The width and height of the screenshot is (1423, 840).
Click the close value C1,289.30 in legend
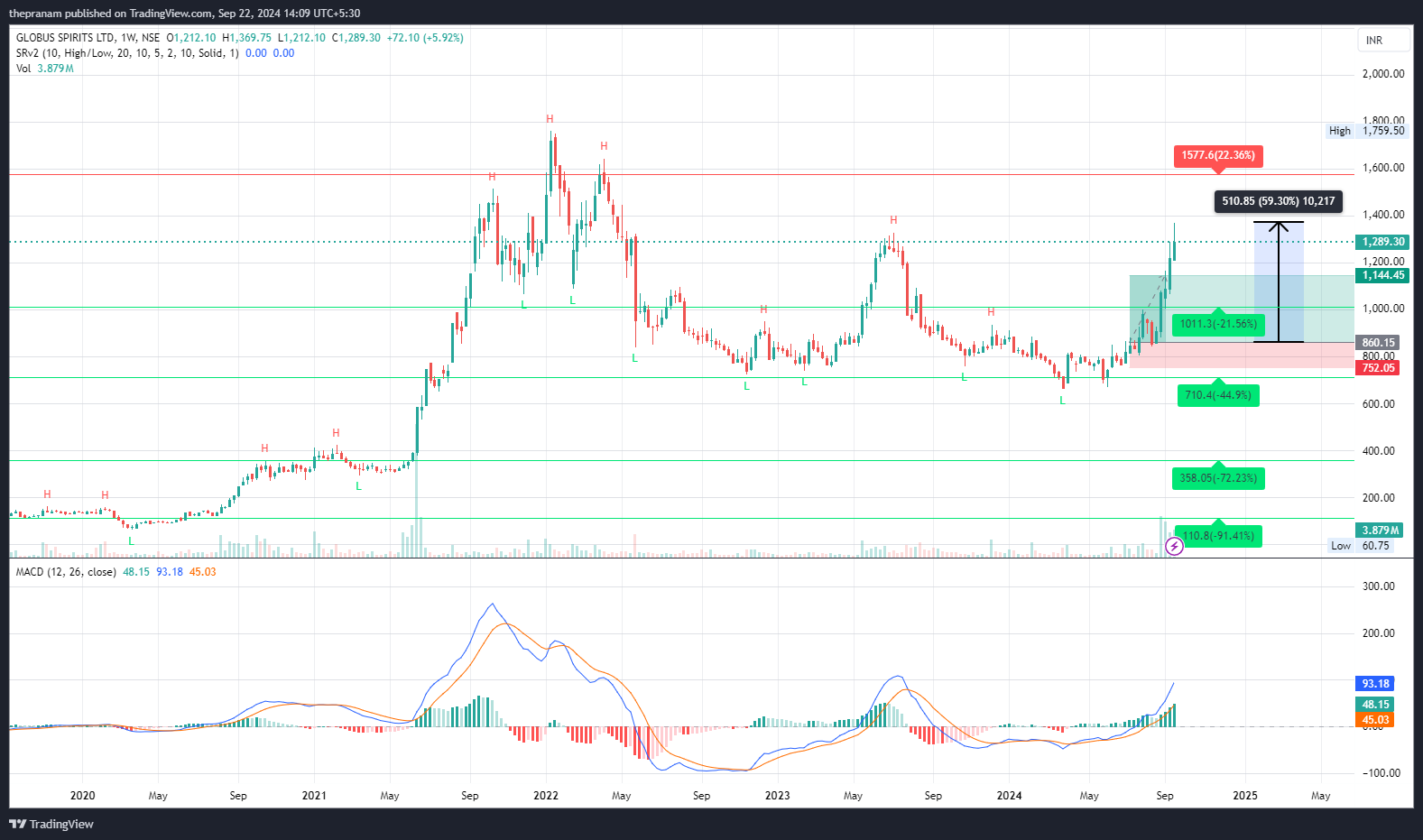[x=356, y=38]
